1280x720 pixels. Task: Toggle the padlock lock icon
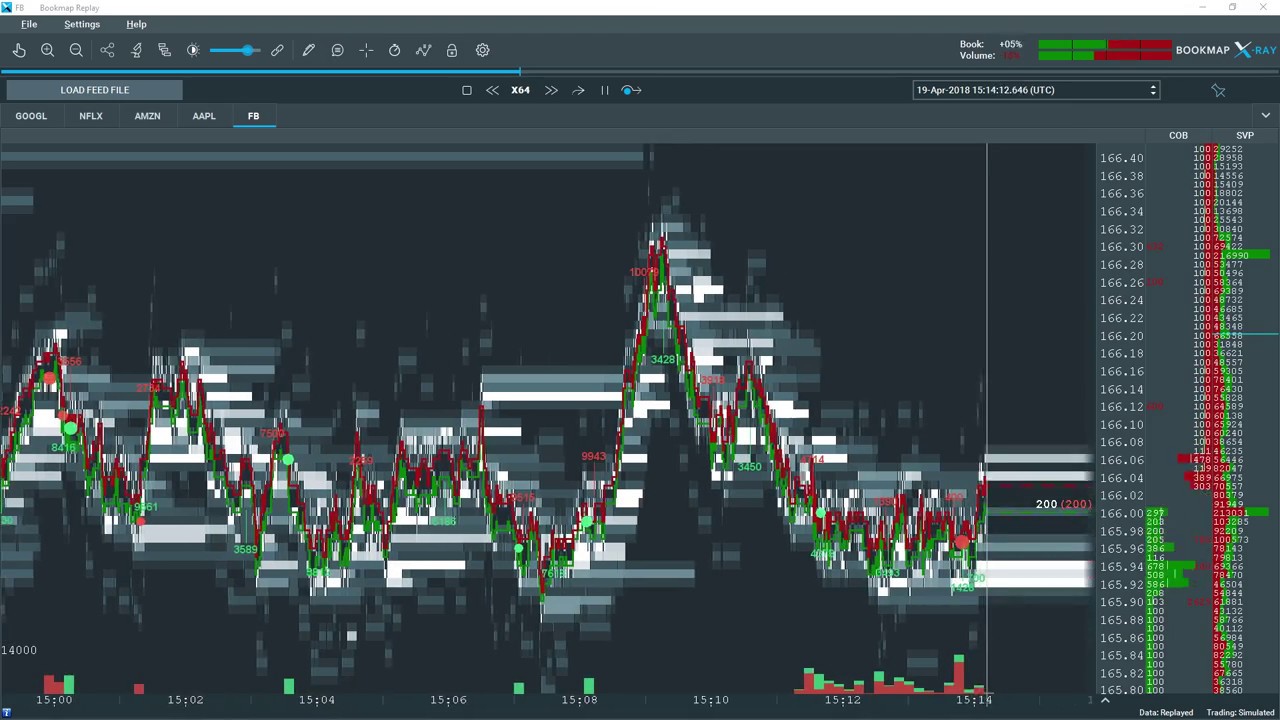pyautogui.click(x=452, y=50)
